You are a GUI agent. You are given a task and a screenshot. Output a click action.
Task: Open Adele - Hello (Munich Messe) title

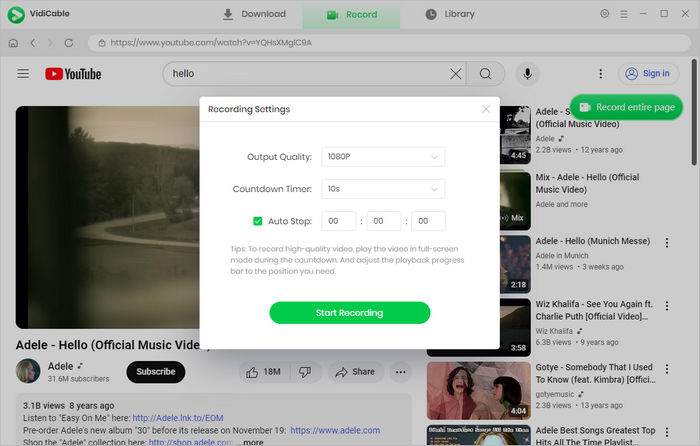click(x=593, y=241)
